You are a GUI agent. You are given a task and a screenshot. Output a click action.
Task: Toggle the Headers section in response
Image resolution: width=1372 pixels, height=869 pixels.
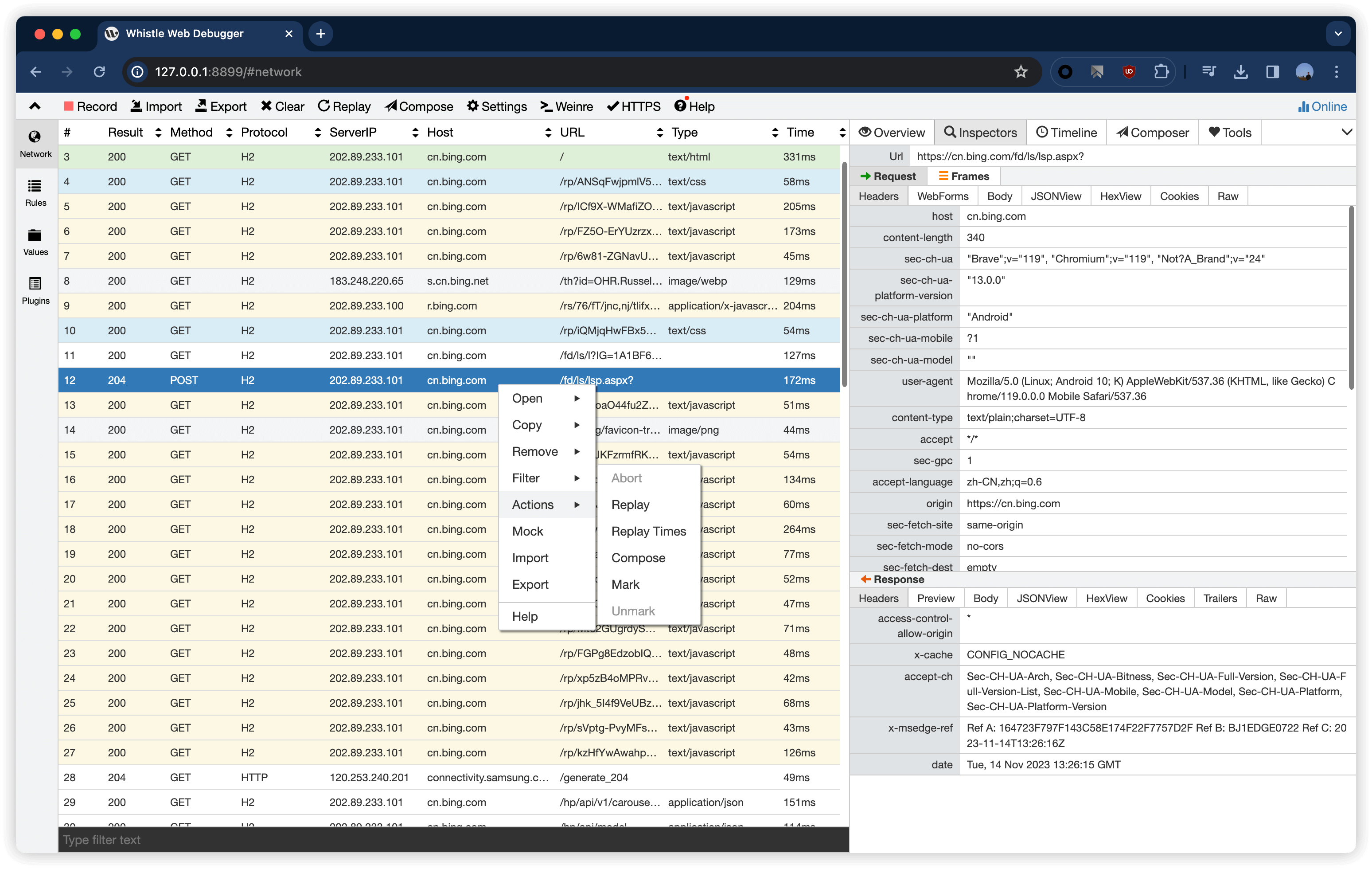[878, 598]
